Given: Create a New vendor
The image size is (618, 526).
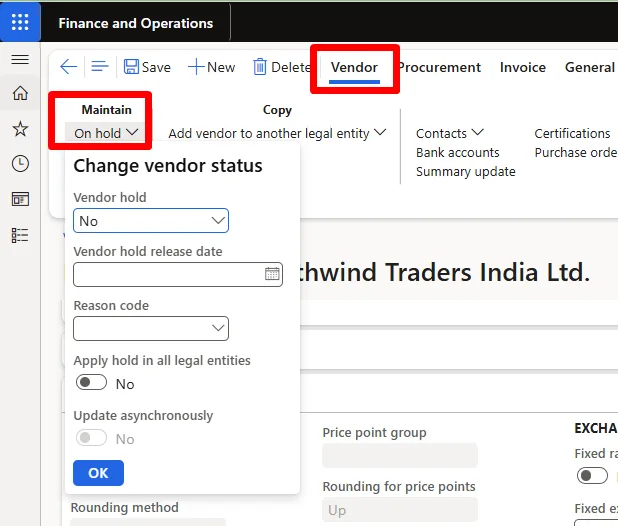Looking at the screenshot, I should (212, 67).
